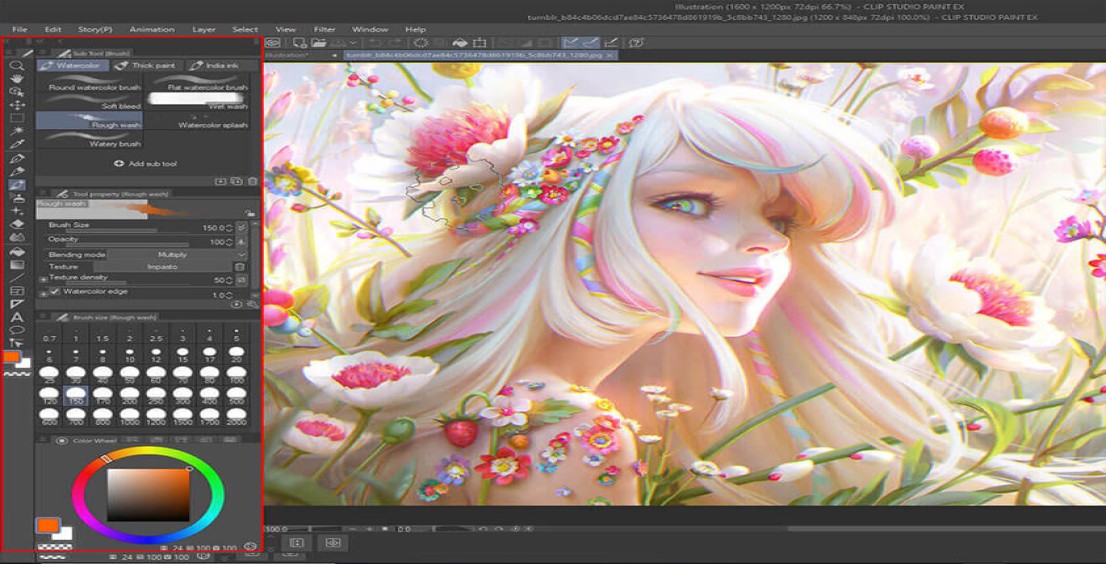Switch to the Thick paint tab
This screenshot has height=564, width=1106.
[145, 66]
